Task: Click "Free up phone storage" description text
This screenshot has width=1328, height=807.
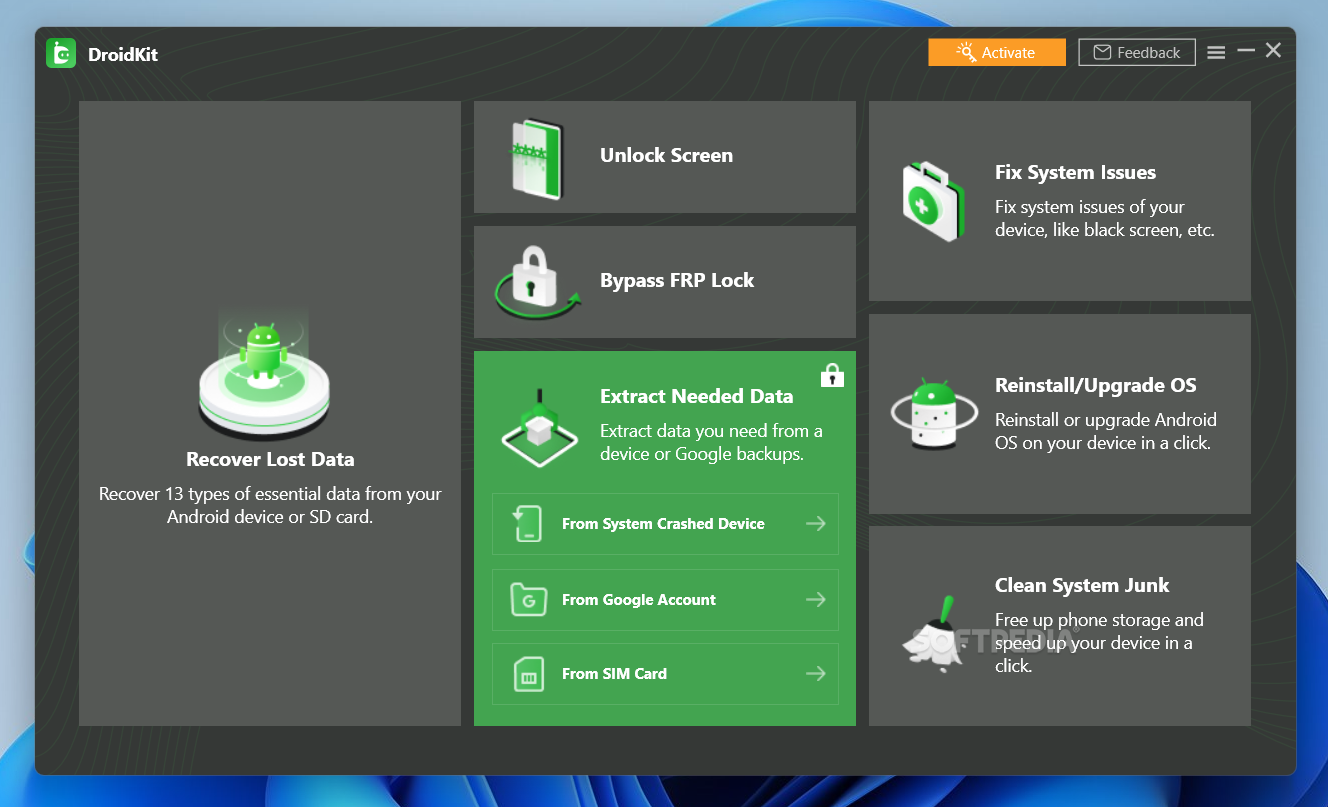Action: [x=1099, y=643]
